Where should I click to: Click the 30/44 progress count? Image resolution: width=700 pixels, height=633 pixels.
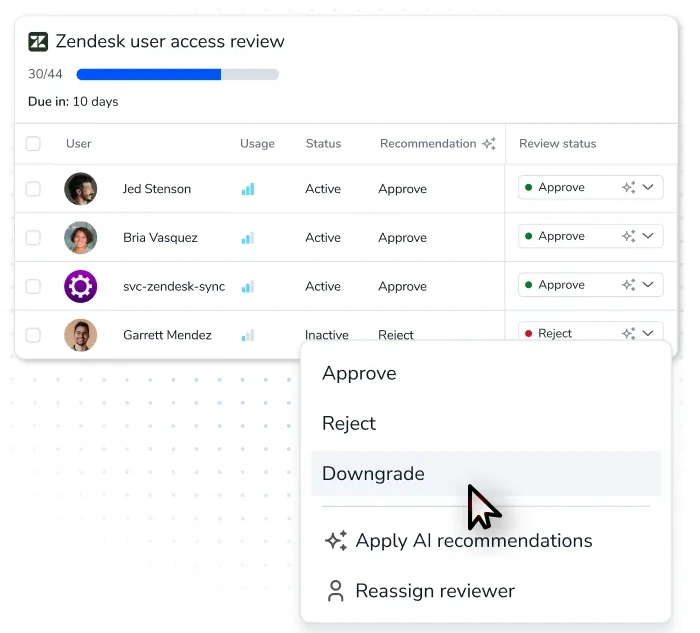(45, 74)
